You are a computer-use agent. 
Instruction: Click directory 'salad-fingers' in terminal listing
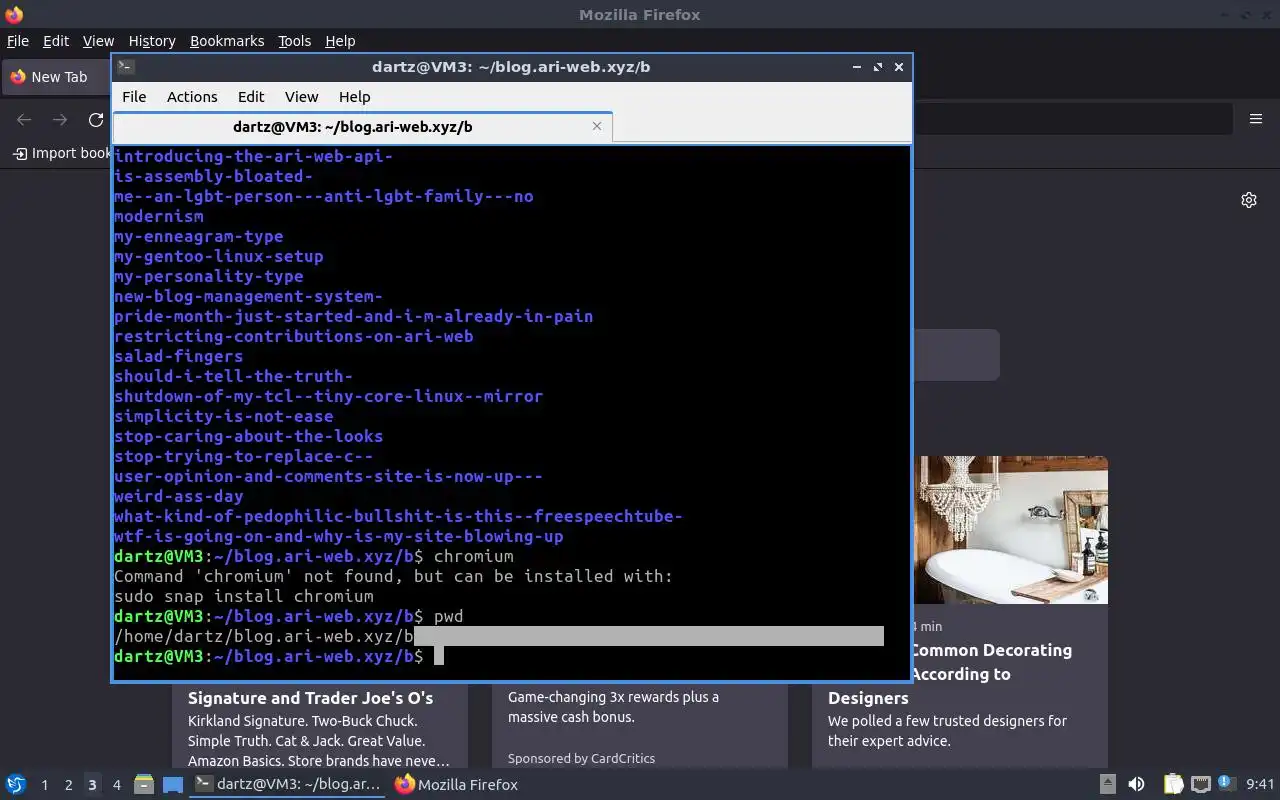click(179, 356)
